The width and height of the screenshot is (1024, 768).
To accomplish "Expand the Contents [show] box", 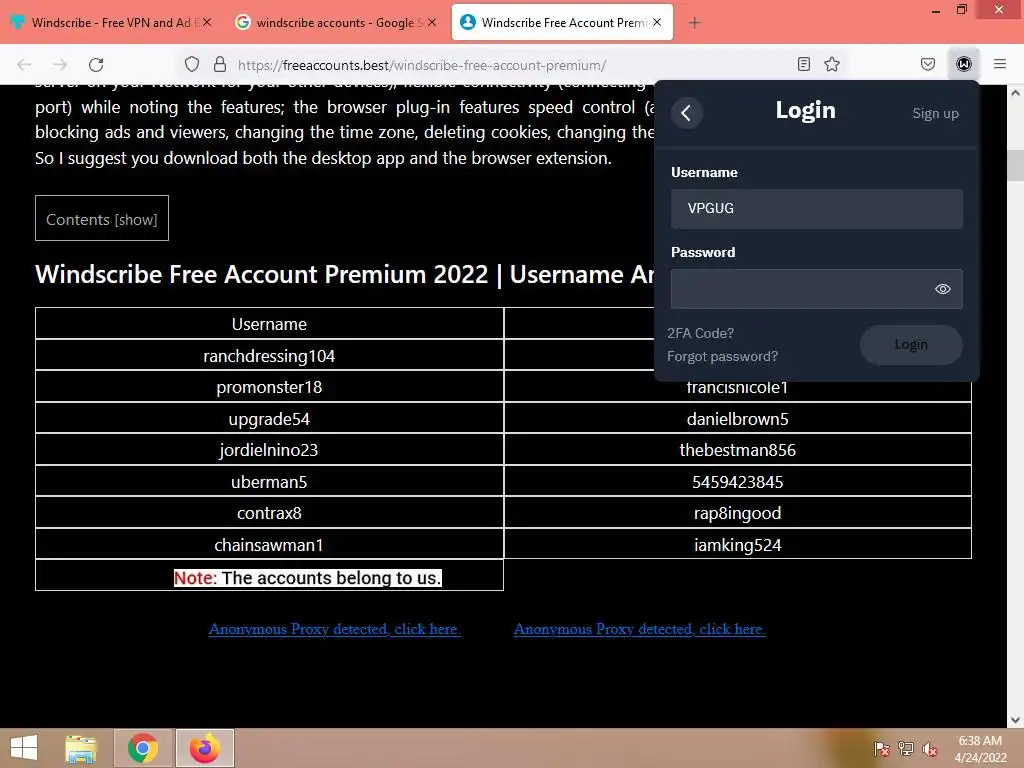I will click(x=102, y=218).
